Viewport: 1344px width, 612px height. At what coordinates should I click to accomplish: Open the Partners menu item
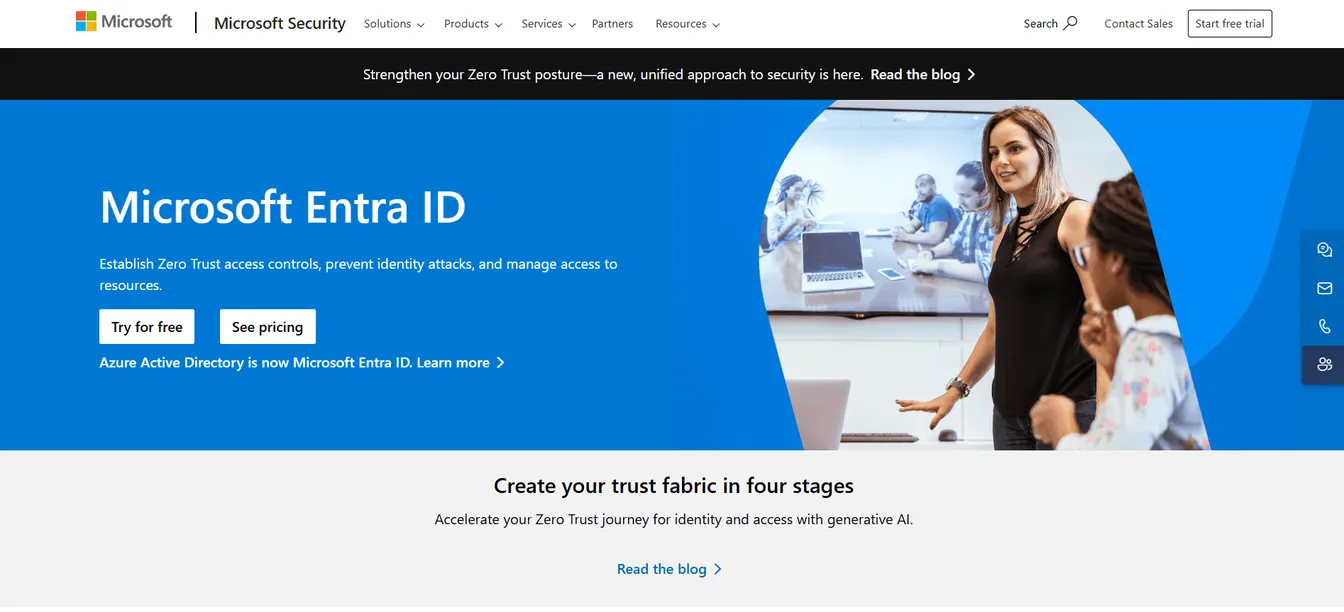click(612, 24)
